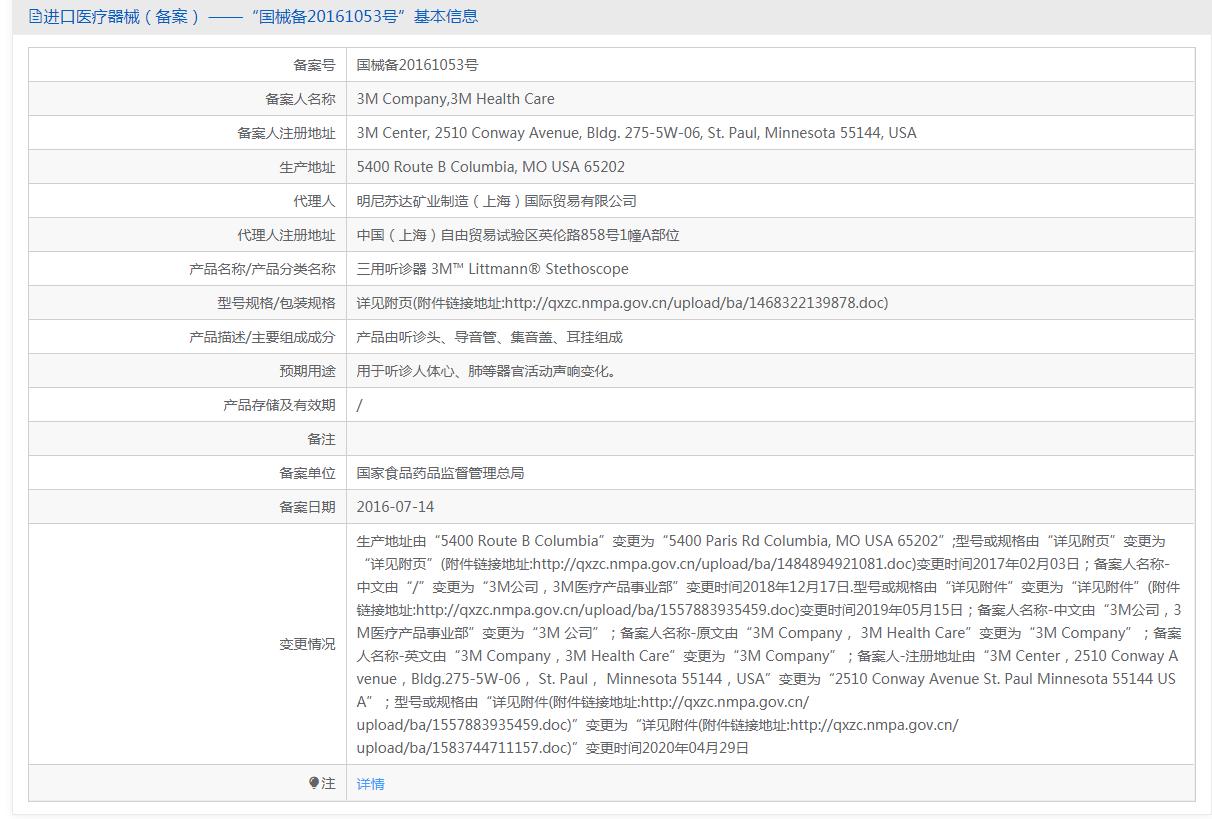Viewport: 1212px width, 819px height.
Task: Select the 变更情况 label
Action: 307,644
